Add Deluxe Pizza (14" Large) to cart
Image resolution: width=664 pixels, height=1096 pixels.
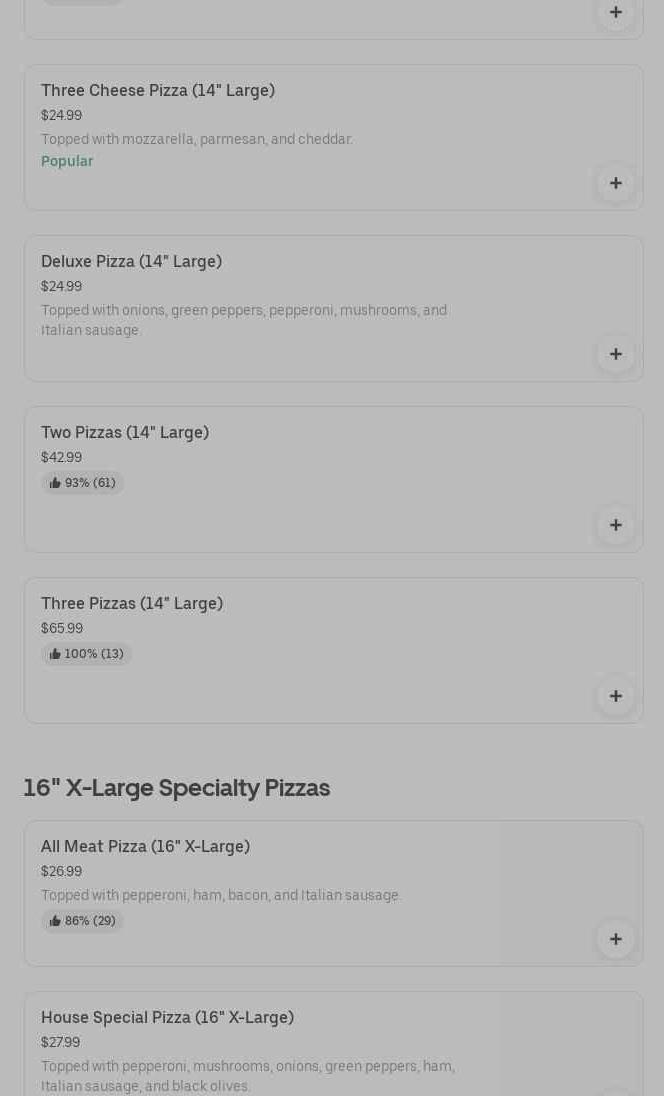615,354
